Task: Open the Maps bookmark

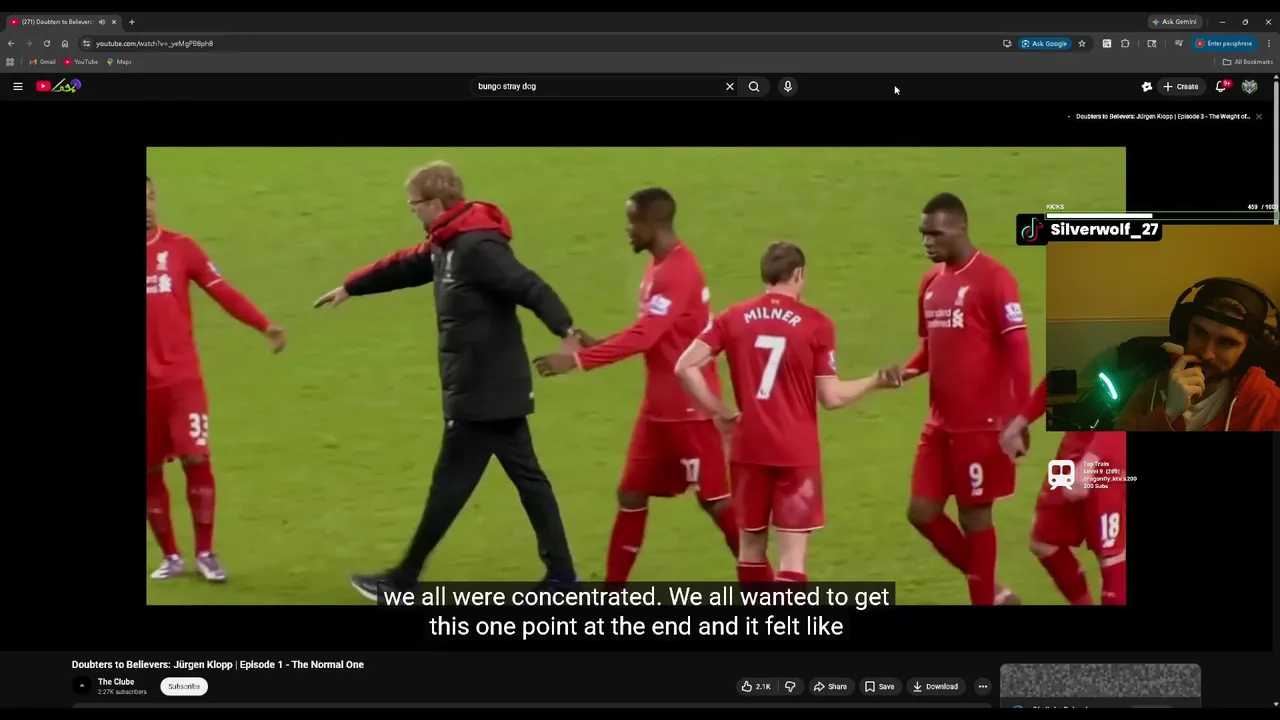Action: (x=119, y=62)
